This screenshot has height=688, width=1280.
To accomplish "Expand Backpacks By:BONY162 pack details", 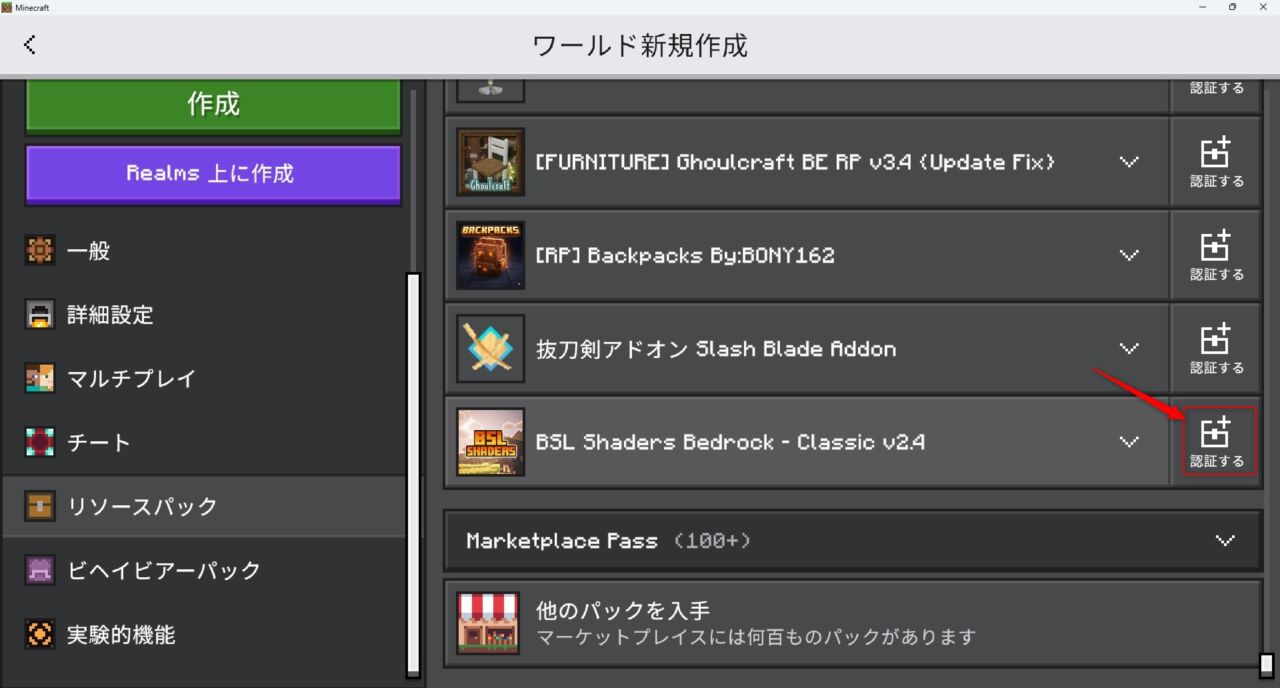I will (1129, 255).
